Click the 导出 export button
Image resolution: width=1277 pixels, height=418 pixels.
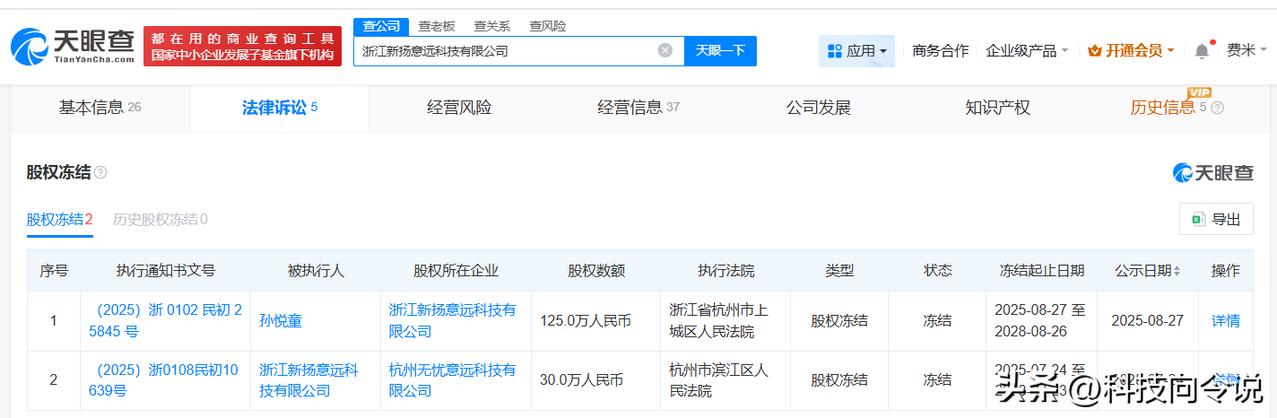point(1216,219)
